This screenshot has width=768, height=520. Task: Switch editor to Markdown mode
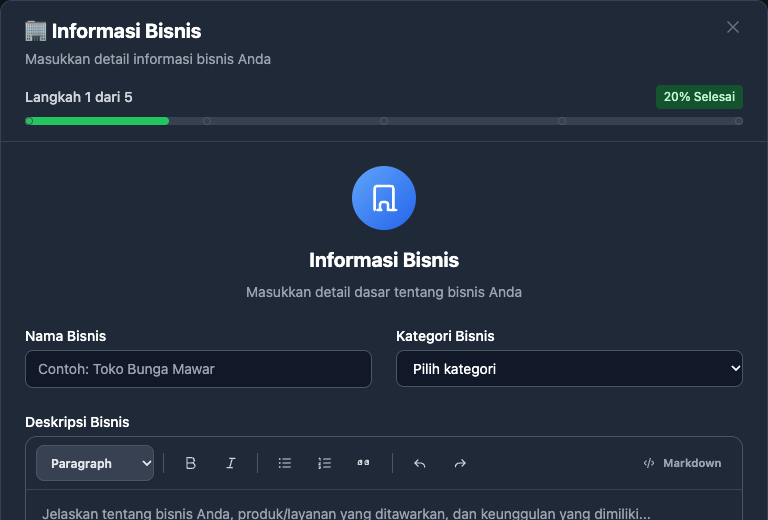tap(682, 463)
